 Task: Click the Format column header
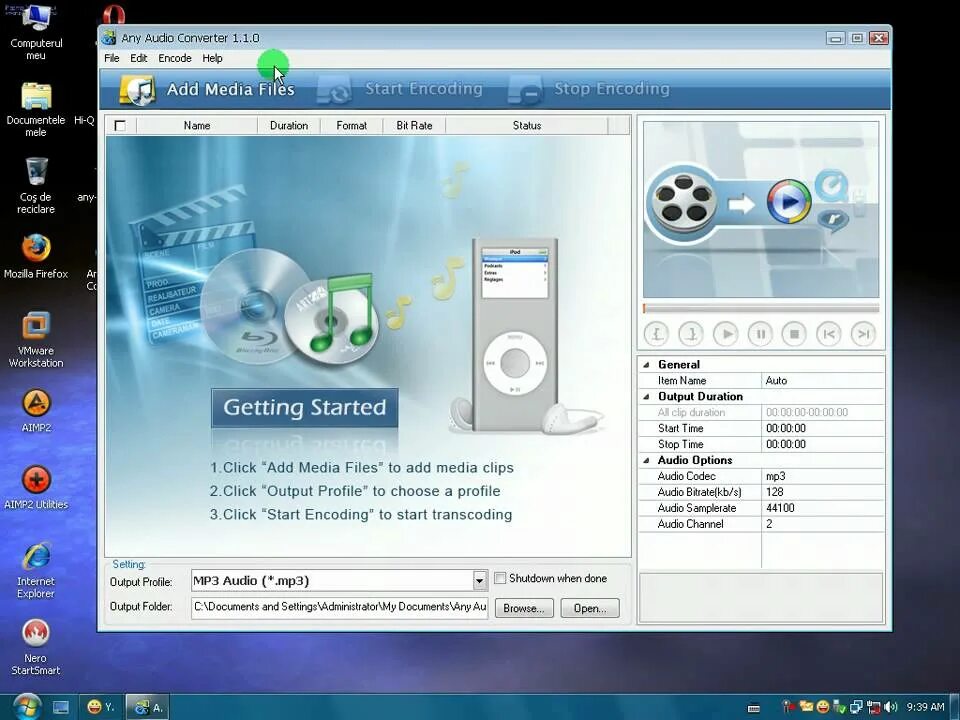351,126
